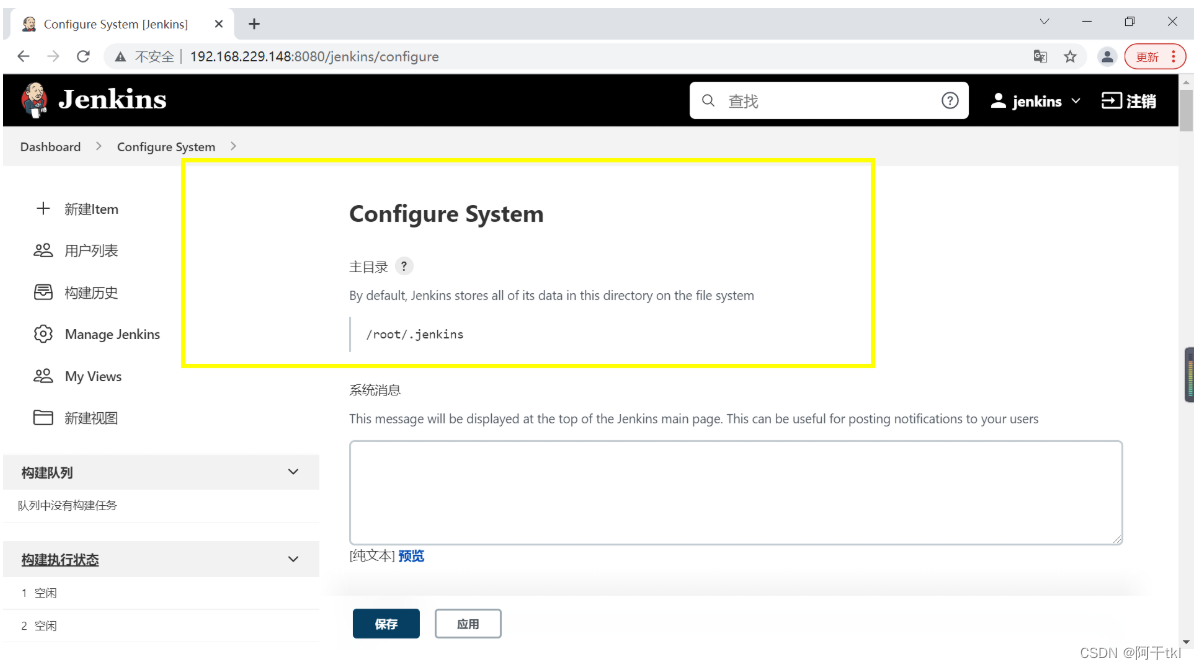
Task: Open dropdown arrow after Dashboard breadcrumb
Action: pyautogui.click(x=98, y=146)
